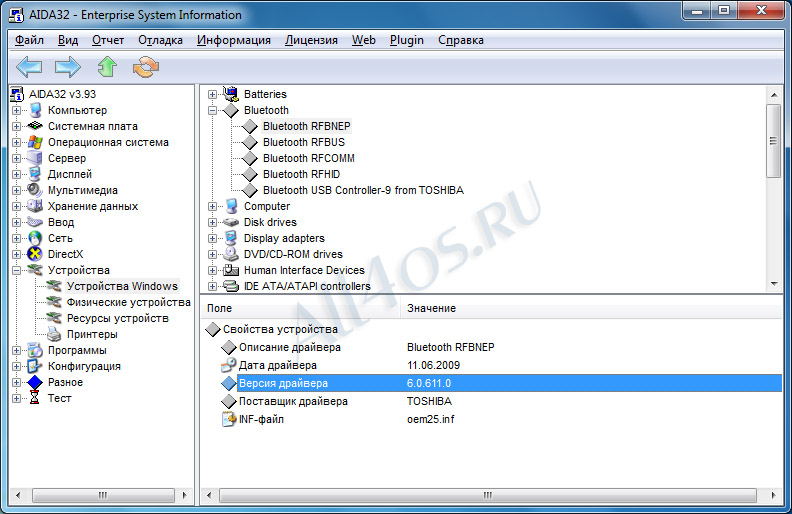Click the Ввод keyboard icon
792x514 pixels.
pyautogui.click(x=35, y=222)
